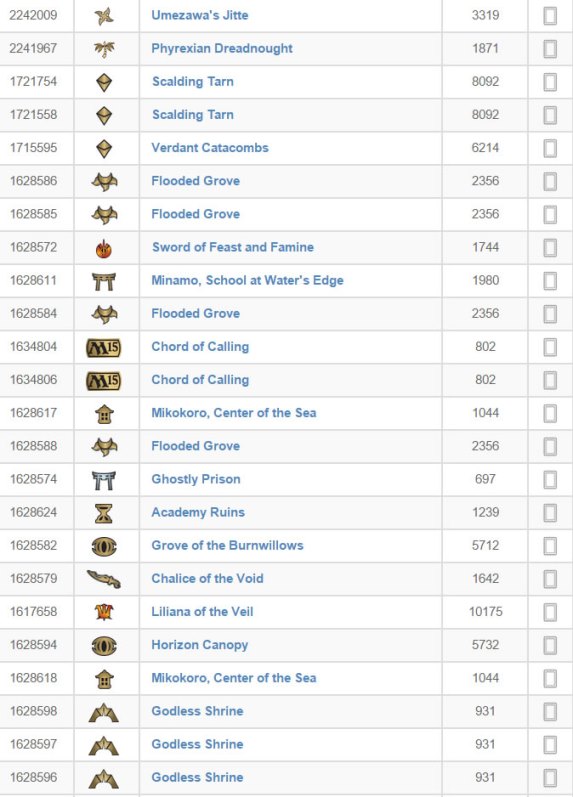
Task: Open the Scalding Tarn link for item 1721754
Action: (x=193, y=81)
